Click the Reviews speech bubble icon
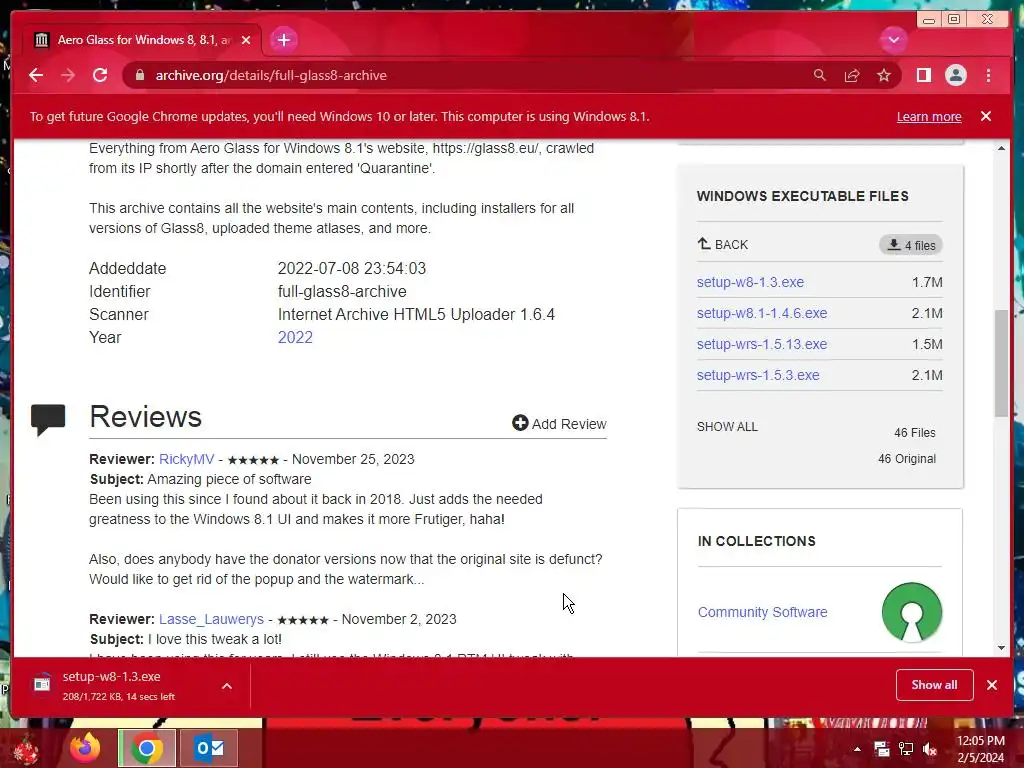1024x768 pixels. click(x=48, y=419)
